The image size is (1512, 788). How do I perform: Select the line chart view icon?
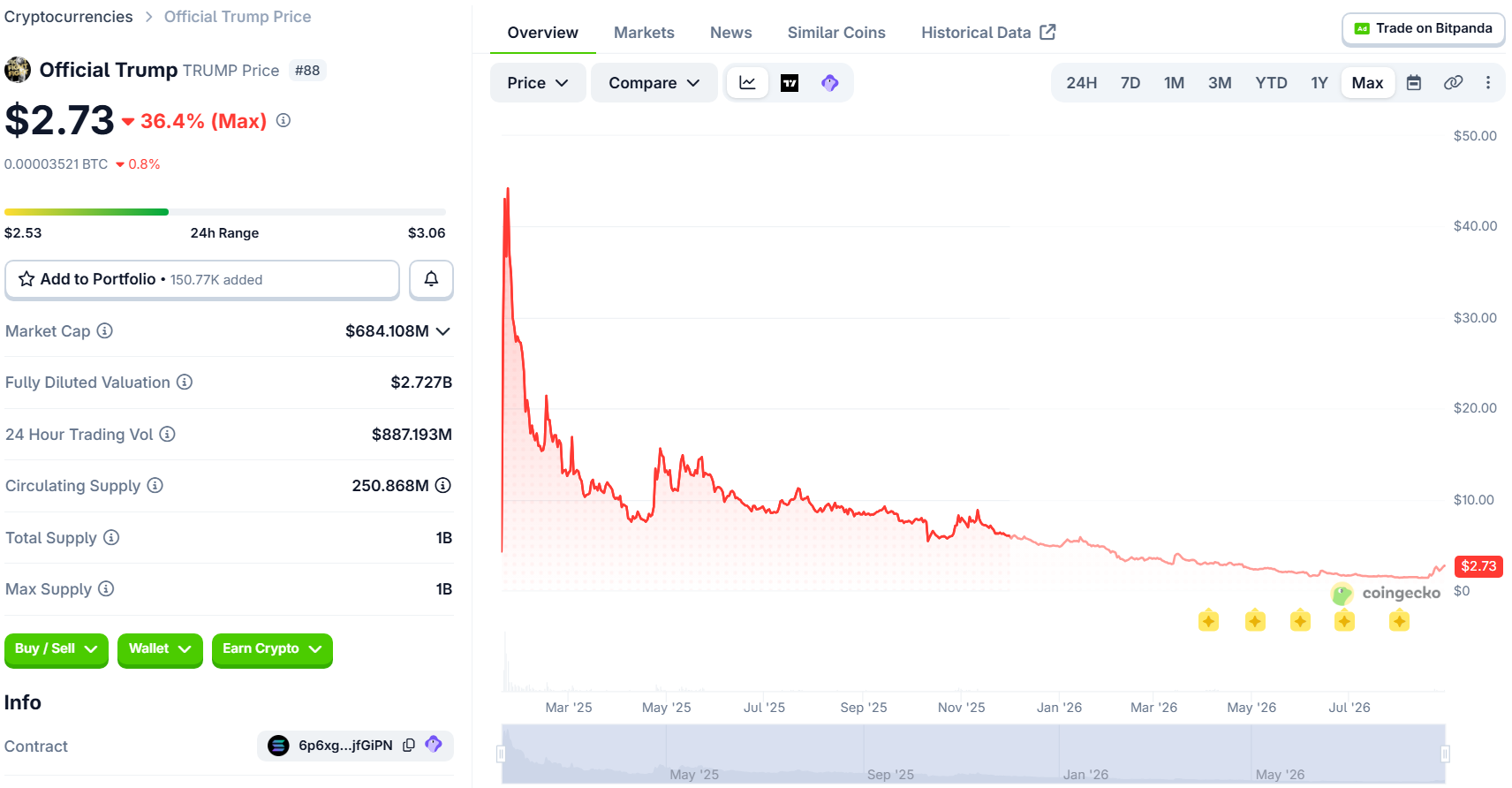click(747, 83)
